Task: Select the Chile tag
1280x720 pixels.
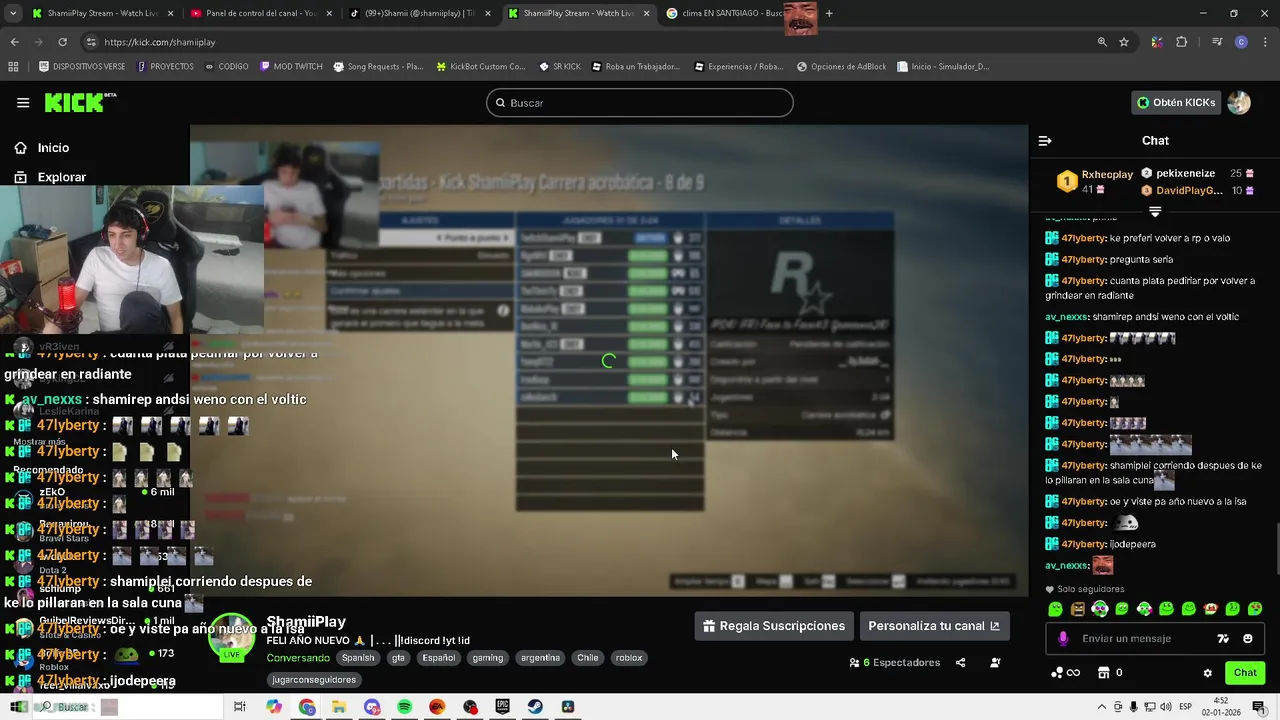Action: 588,658
